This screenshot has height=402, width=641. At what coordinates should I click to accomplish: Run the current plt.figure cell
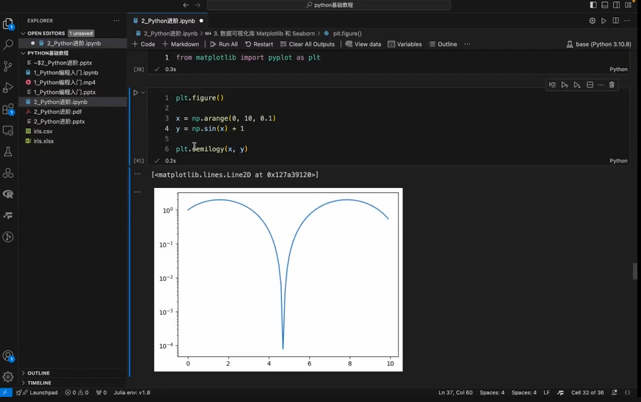[136, 93]
